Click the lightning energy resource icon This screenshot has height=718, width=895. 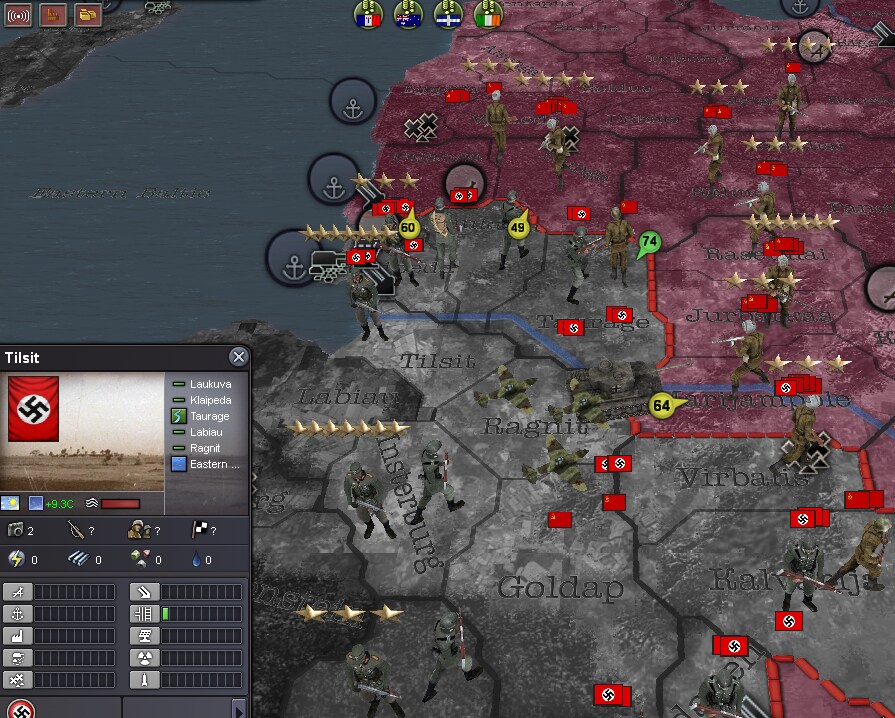click(x=17, y=559)
